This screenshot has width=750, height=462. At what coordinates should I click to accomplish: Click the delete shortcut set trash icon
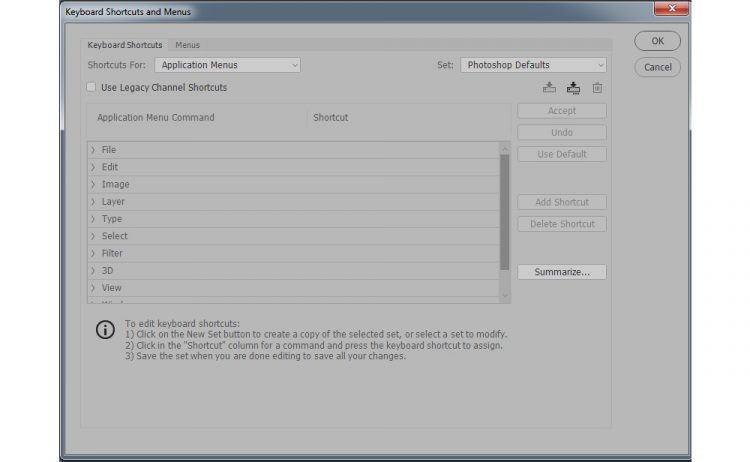point(597,88)
